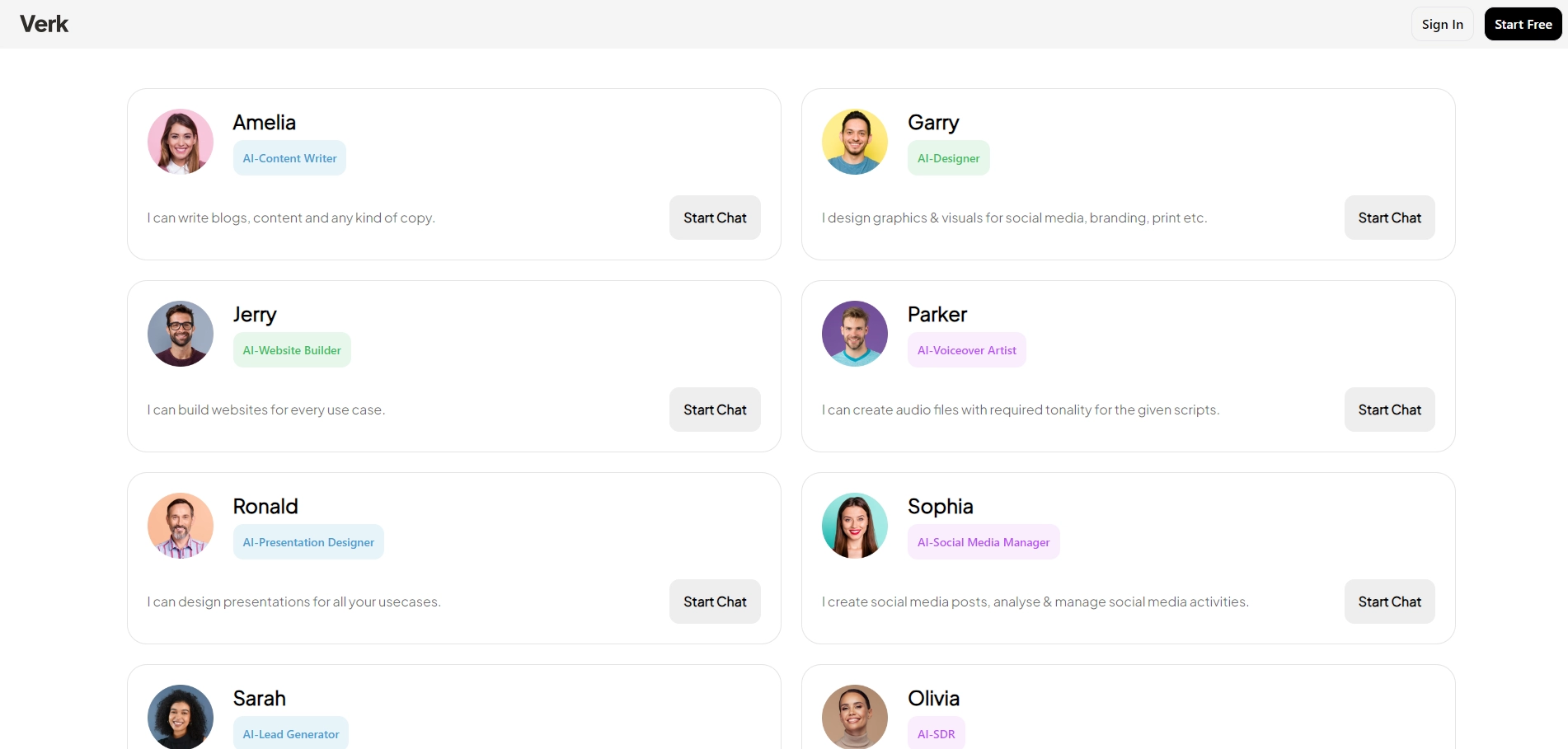
Task: Select the AI-Lead Generator tag
Action: pyautogui.click(x=290, y=733)
